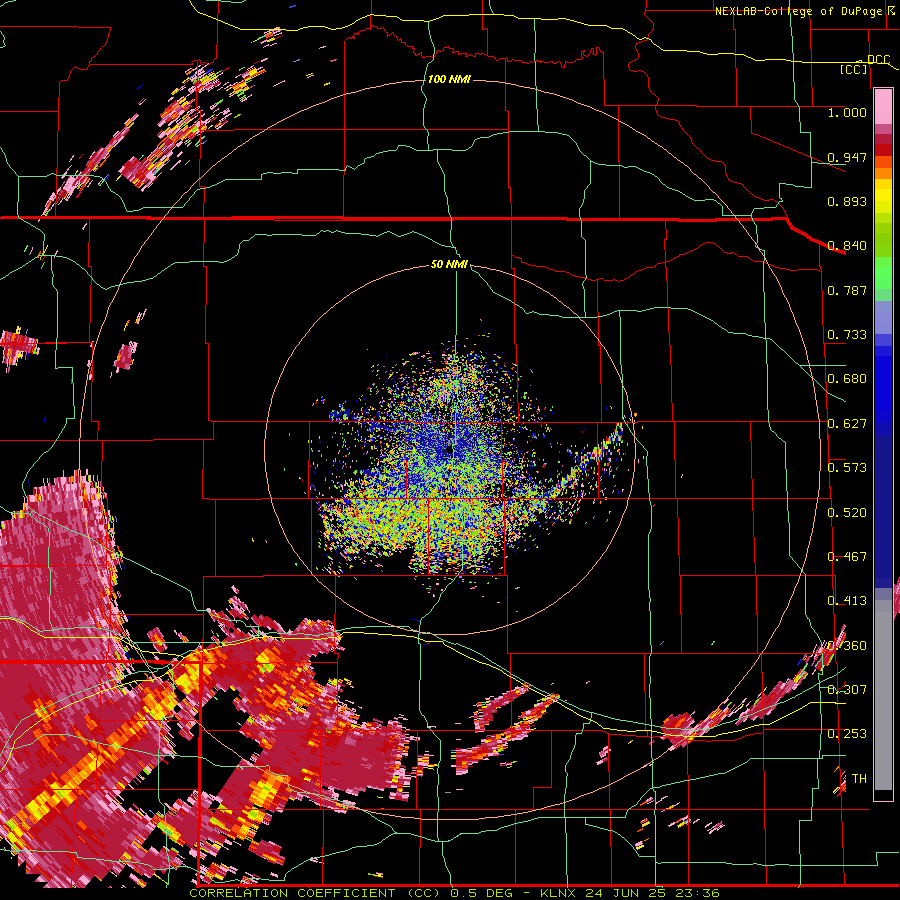
Task: Click the "TH" threshold label
Action: click(x=859, y=779)
